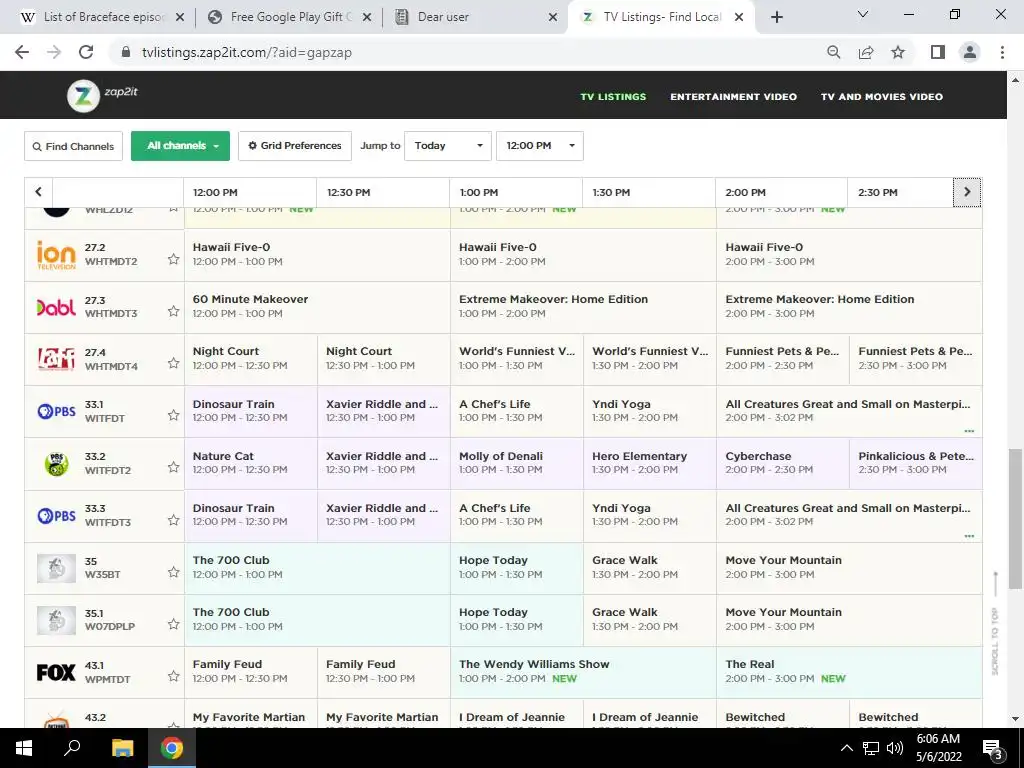1024x768 pixels.
Task: Click the page vertical scrollbar thumb
Action: point(1015,519)
